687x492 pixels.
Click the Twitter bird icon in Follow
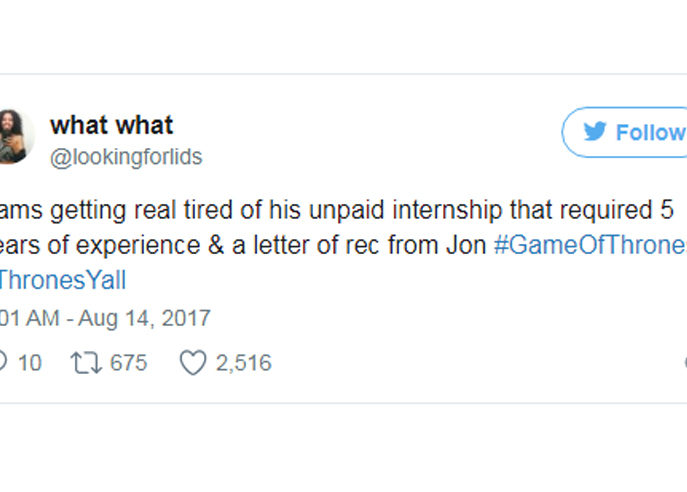point(595,133)
